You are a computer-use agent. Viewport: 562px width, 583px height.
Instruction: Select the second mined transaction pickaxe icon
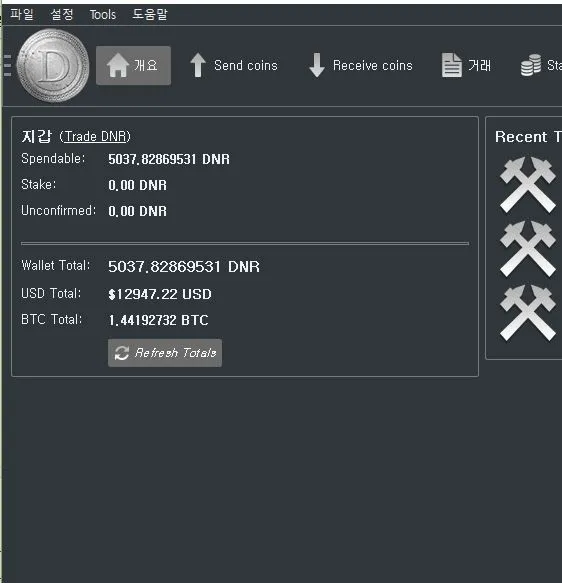pos(528,249)
